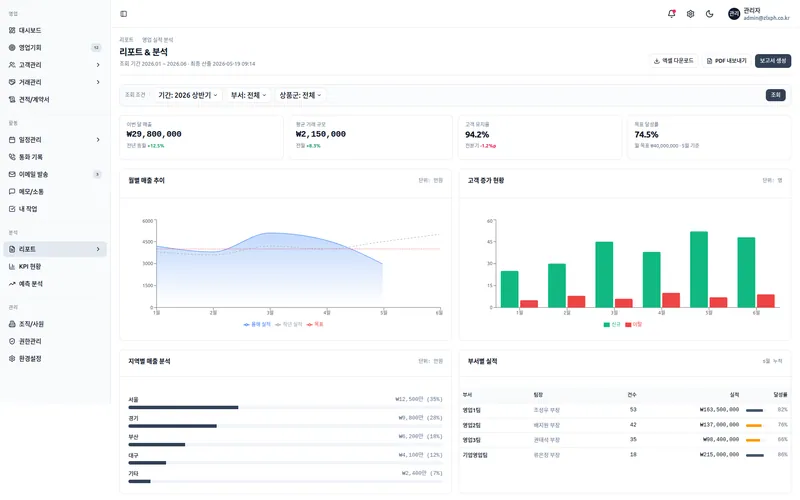Open the notifications bell

click(671, 14)
